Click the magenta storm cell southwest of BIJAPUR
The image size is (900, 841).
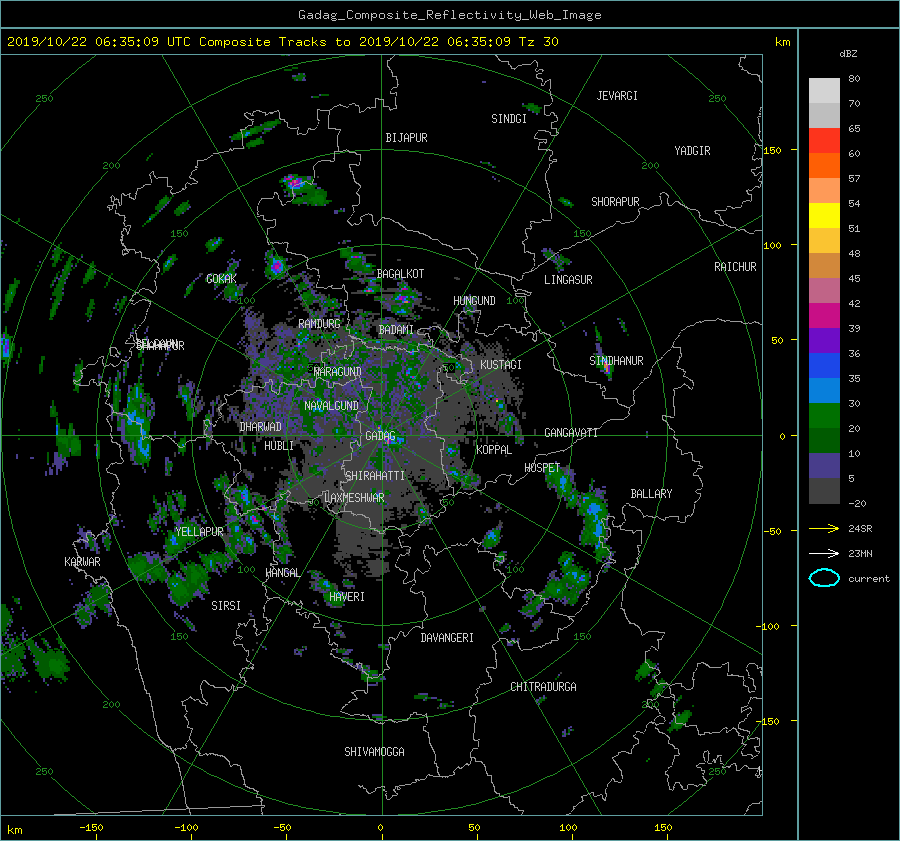click(x=295, y=183)
